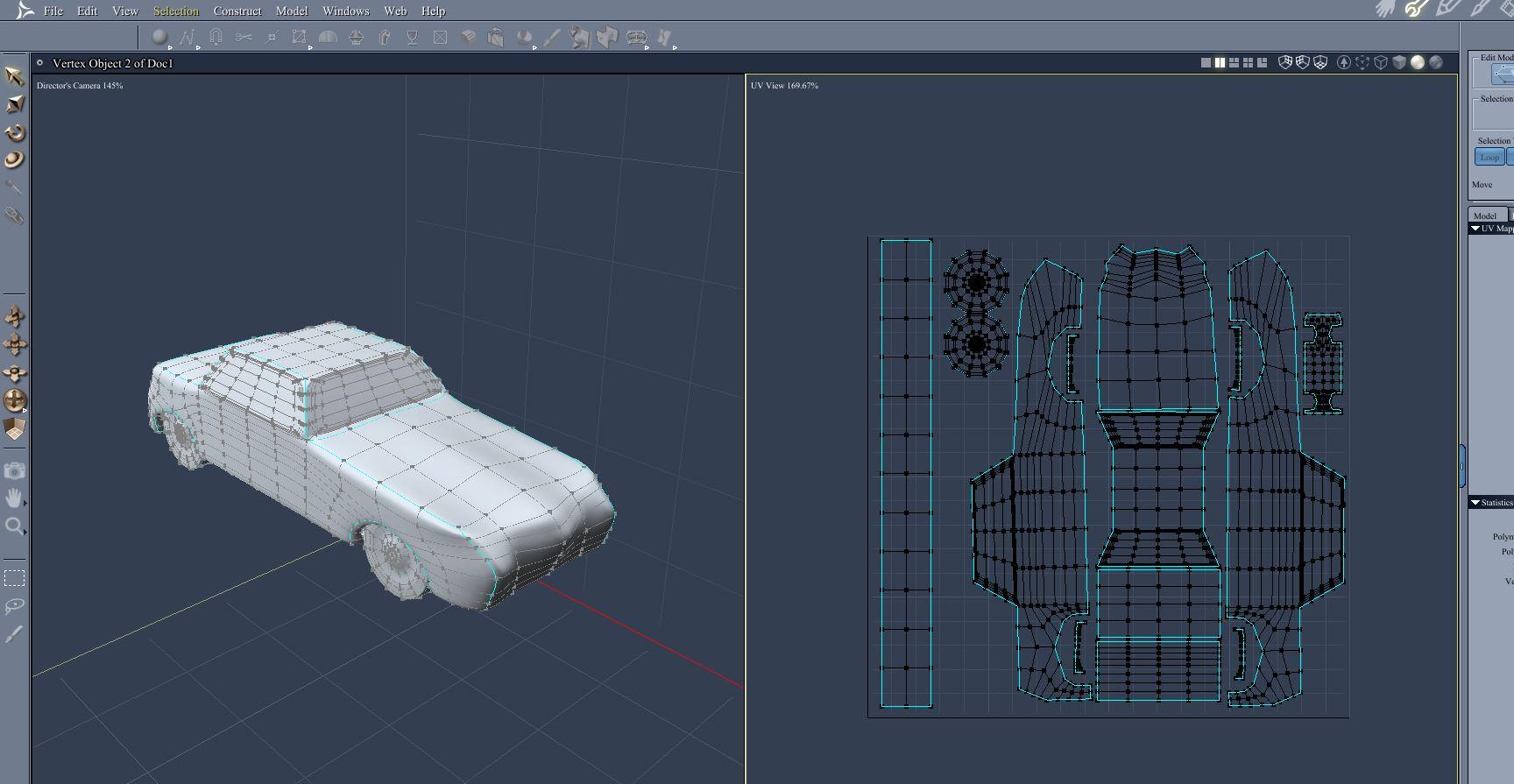The height and width of the screenshot is (784, 1514).
Task: Open the Storyboard room pencil icon
Action: coord(1447,9)
